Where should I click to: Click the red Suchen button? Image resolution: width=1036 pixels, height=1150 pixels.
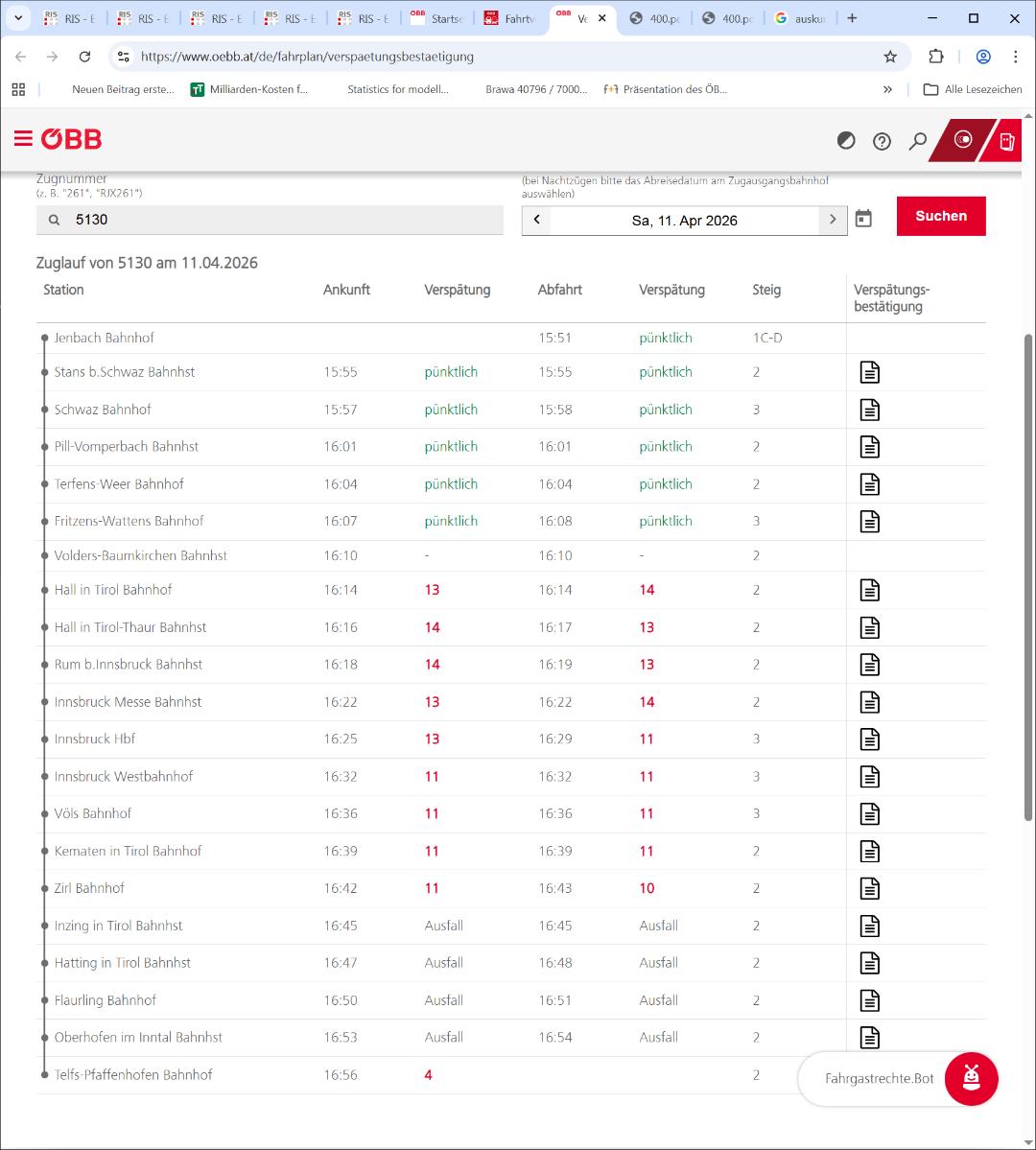point(941,217)
